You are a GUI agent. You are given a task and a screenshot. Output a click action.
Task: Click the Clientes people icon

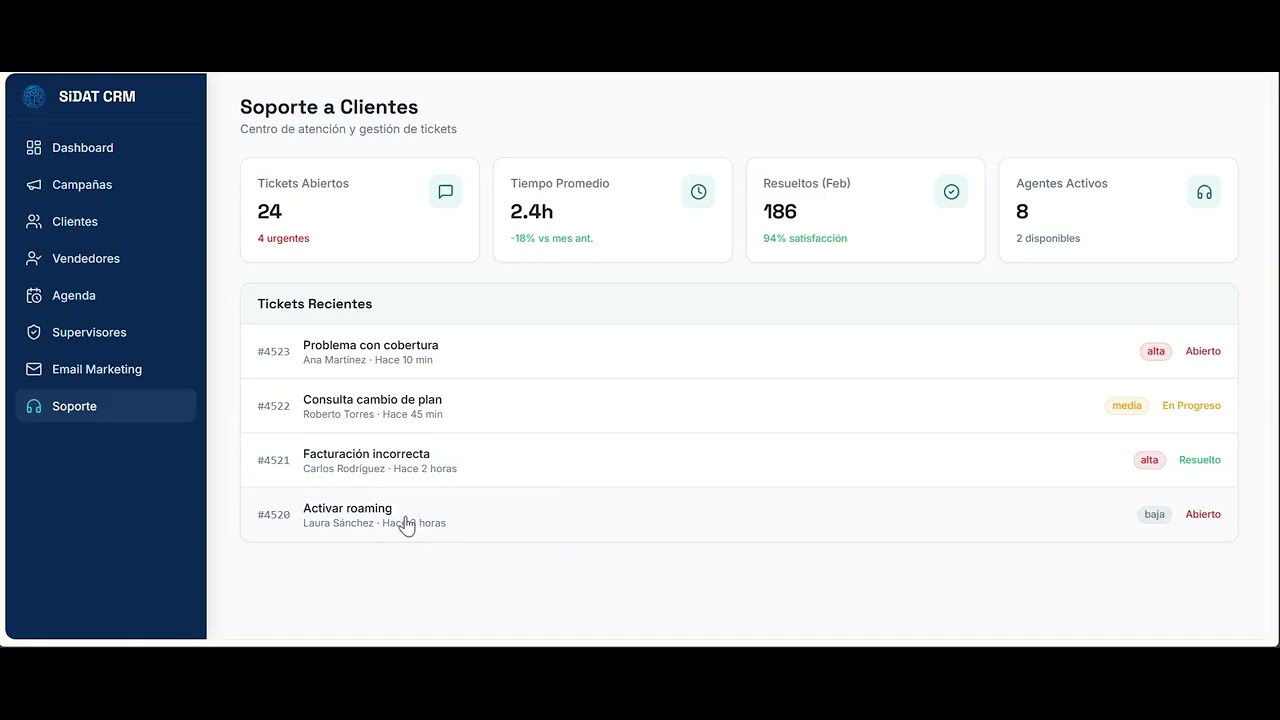point(34,221)
